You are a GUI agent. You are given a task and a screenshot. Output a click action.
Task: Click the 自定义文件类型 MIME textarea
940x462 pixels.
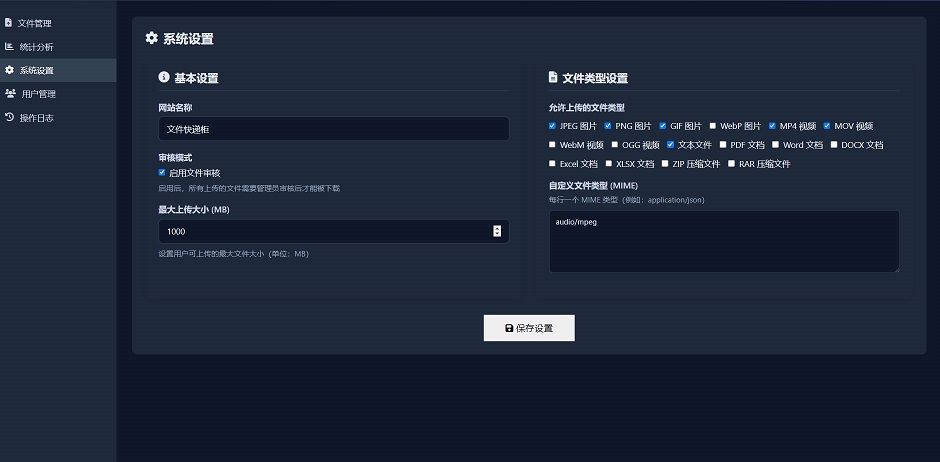[x=724, y=241]
